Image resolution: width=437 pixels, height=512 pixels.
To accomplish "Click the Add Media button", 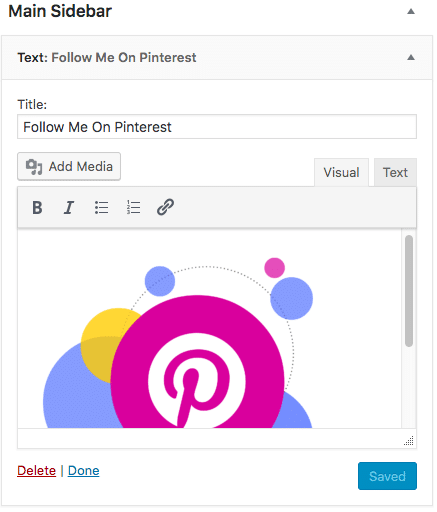I will coord(69,167).
